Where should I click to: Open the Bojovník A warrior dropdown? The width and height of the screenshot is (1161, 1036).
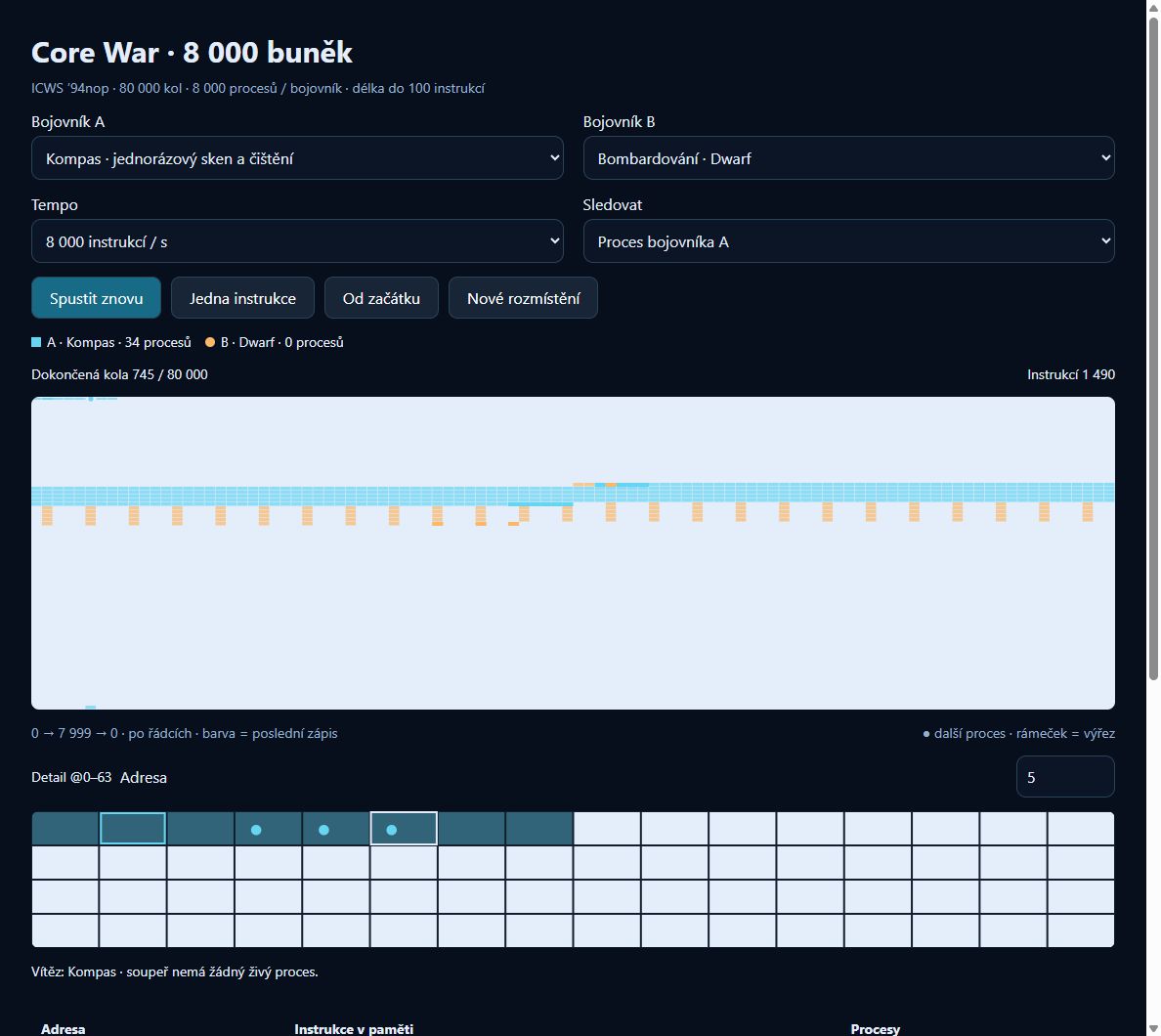pos(297,157)
